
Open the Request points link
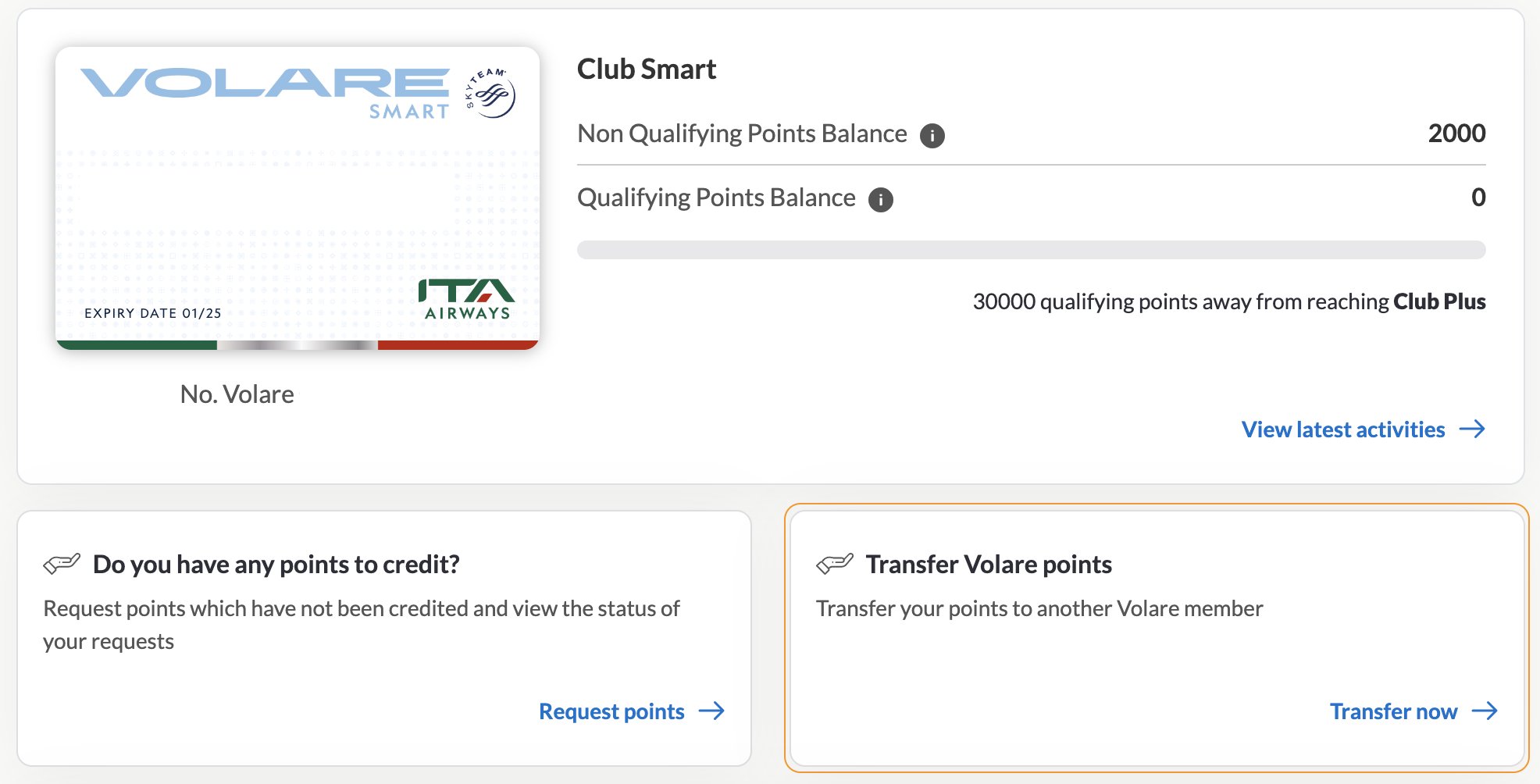[632, 711]
